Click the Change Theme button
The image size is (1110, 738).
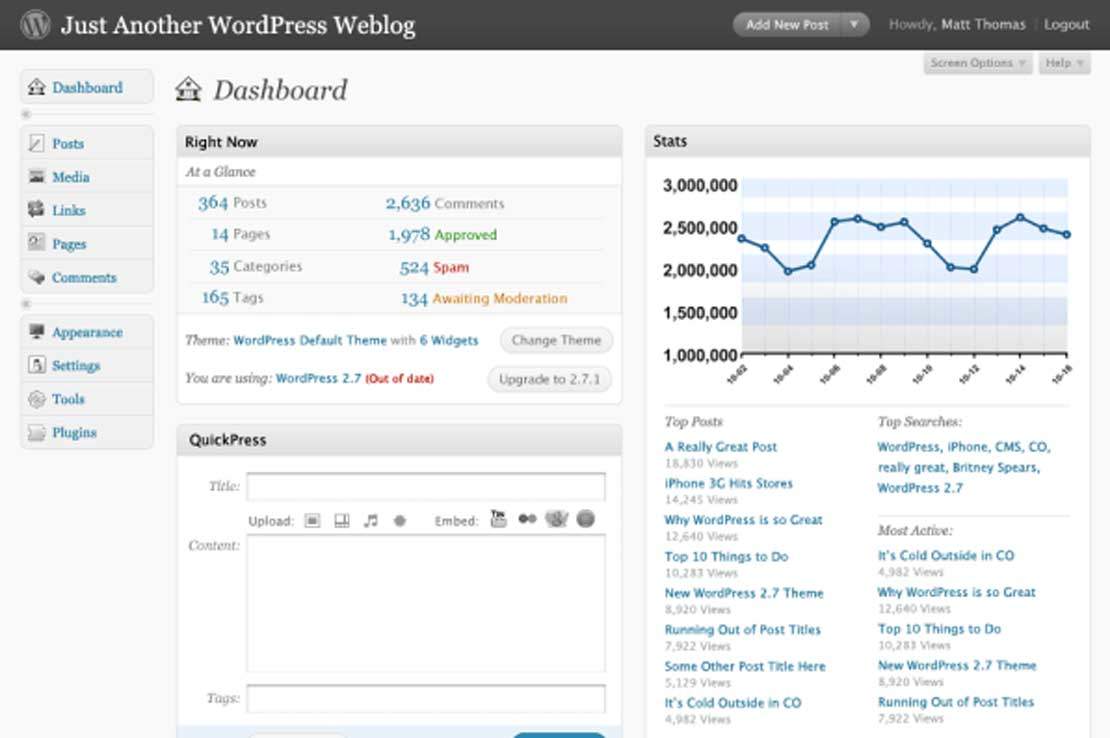tap(556, 340)
